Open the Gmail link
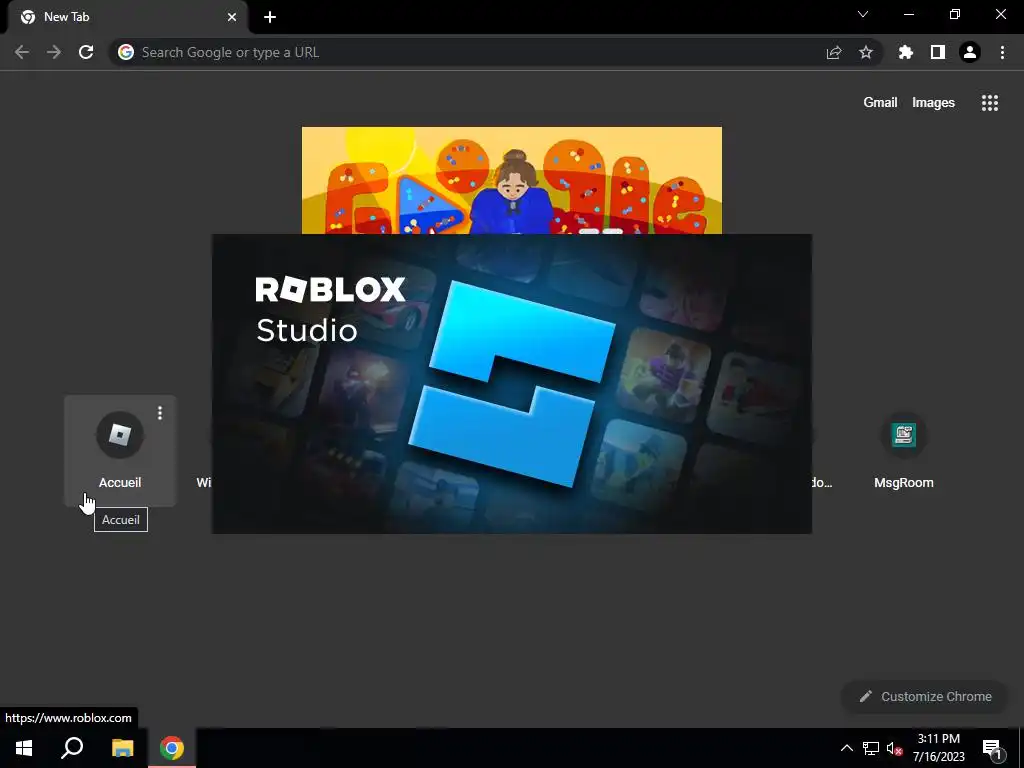The width and height of the screenshot is (1024, 768). point(880,103)
